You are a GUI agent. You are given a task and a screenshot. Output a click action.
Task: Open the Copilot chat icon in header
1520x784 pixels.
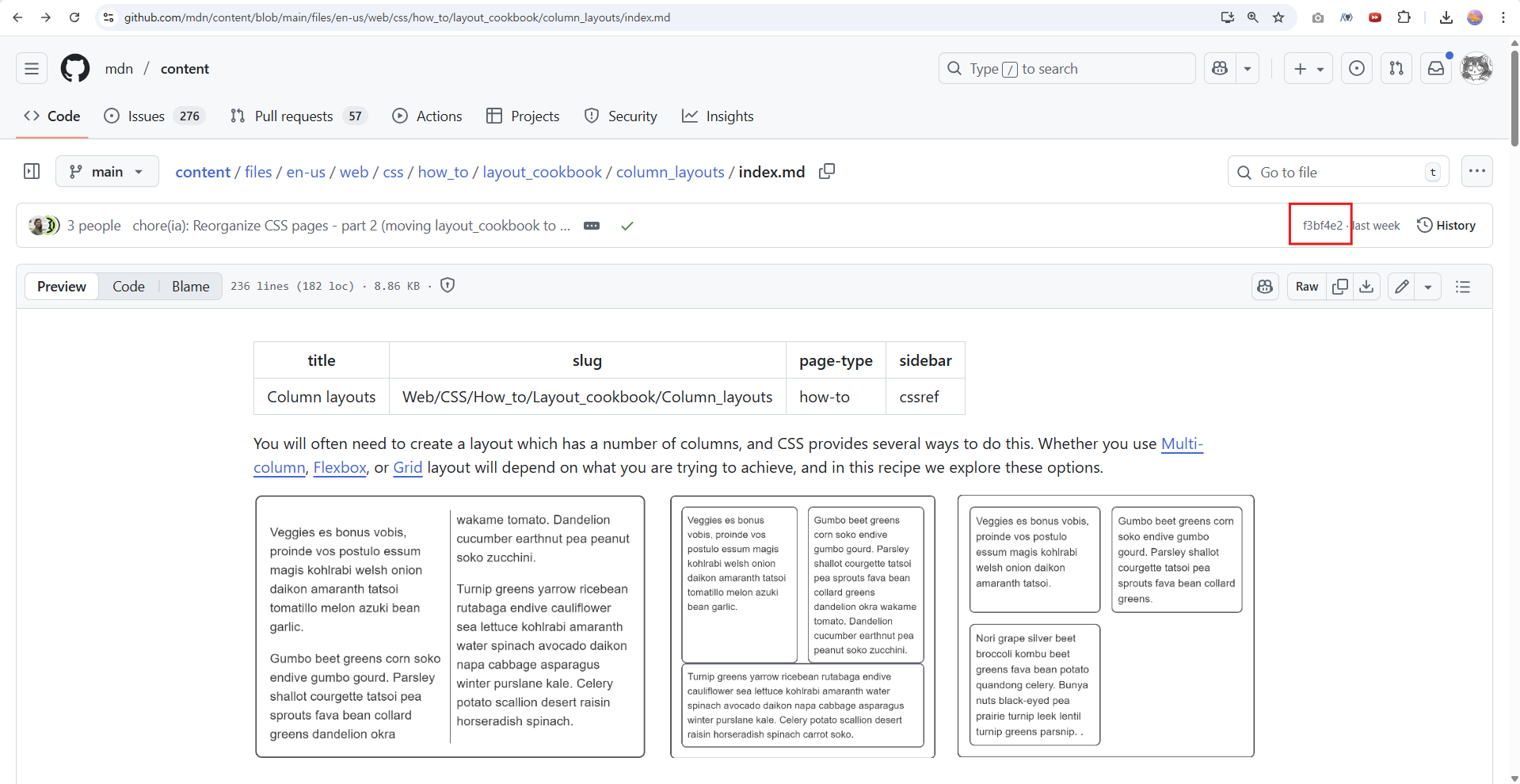1220,69
